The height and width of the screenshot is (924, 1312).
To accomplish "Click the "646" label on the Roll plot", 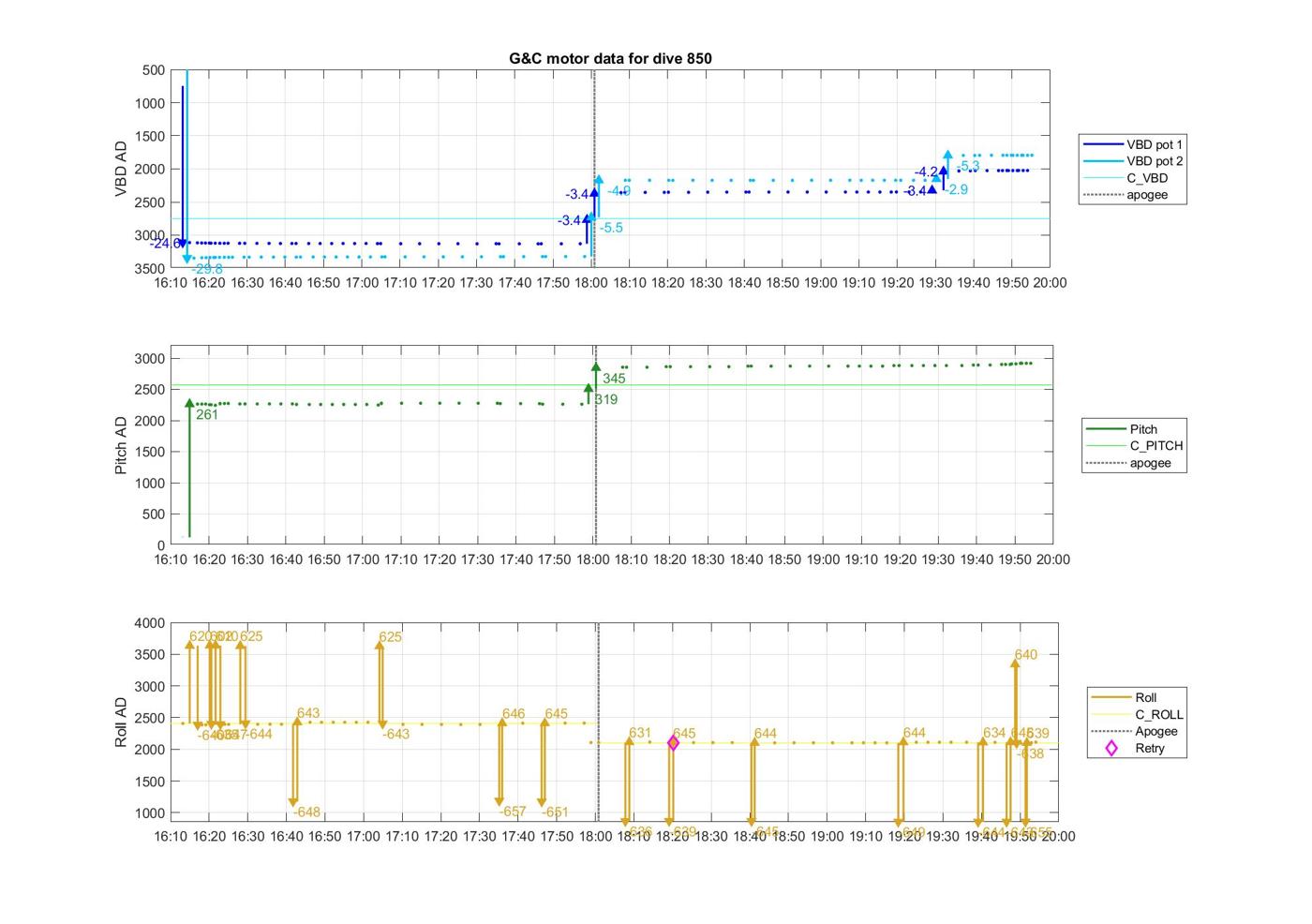I will coord(514,714).
